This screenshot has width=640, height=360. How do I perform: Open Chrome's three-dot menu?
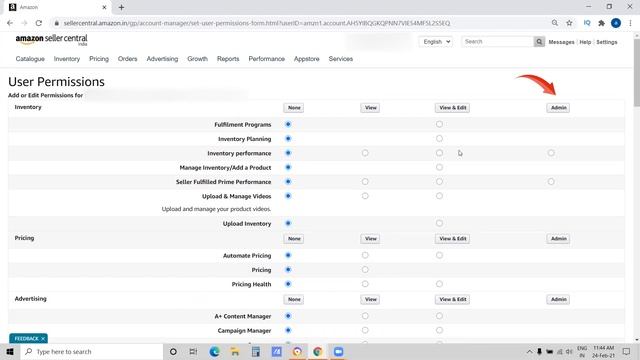click(x=631, y=23)
